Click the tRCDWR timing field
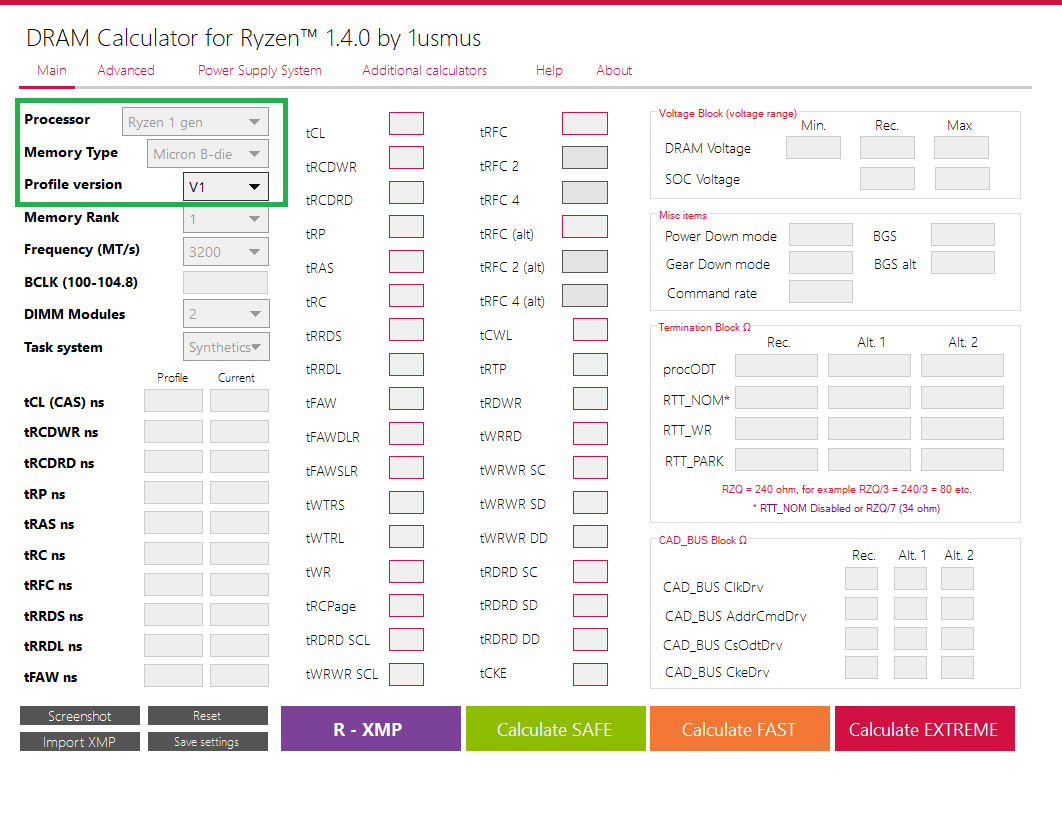Viewport: 1062px width, 825px height. [x=406, y=158]
